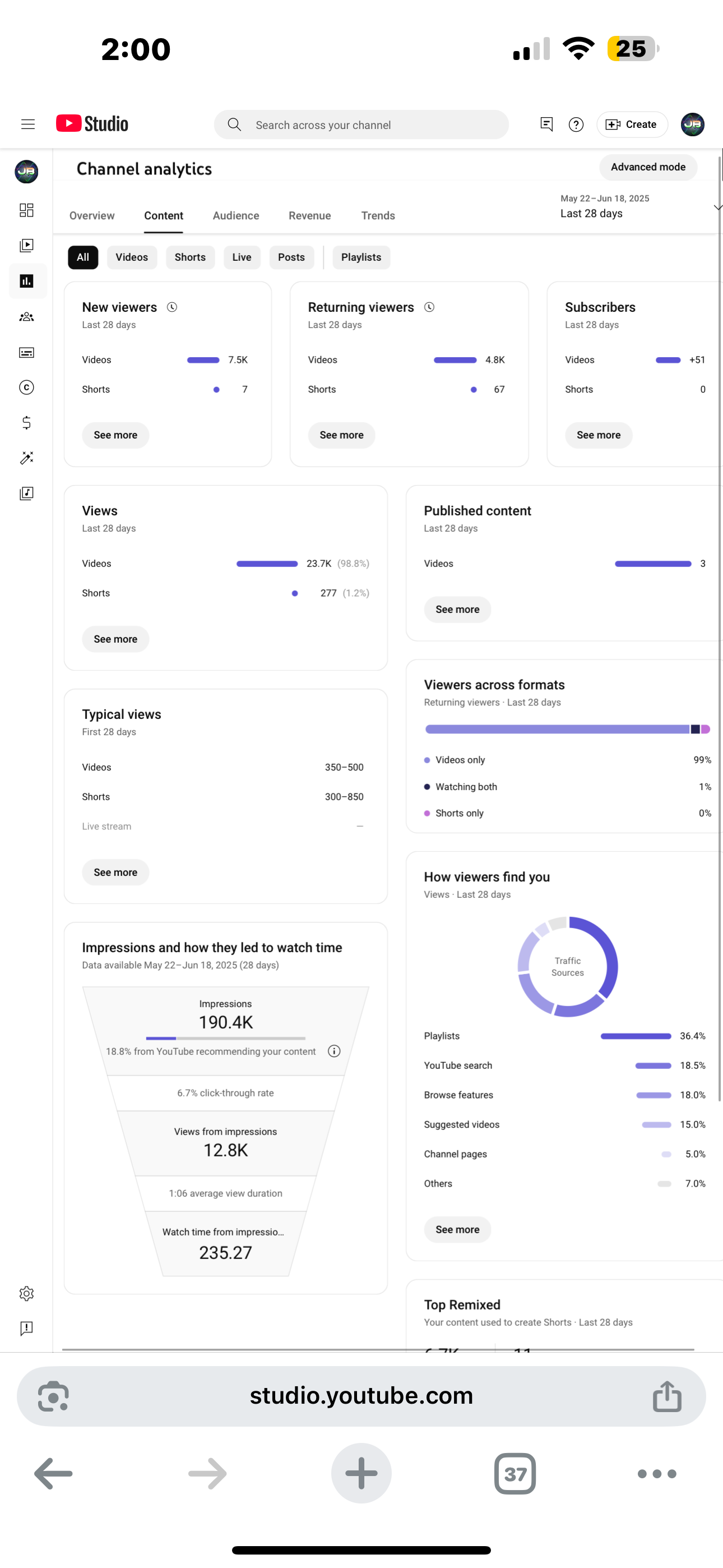Viewport: 723px width, 1568px height.
Task: Open the account avatar in top right
Action: 693,124
